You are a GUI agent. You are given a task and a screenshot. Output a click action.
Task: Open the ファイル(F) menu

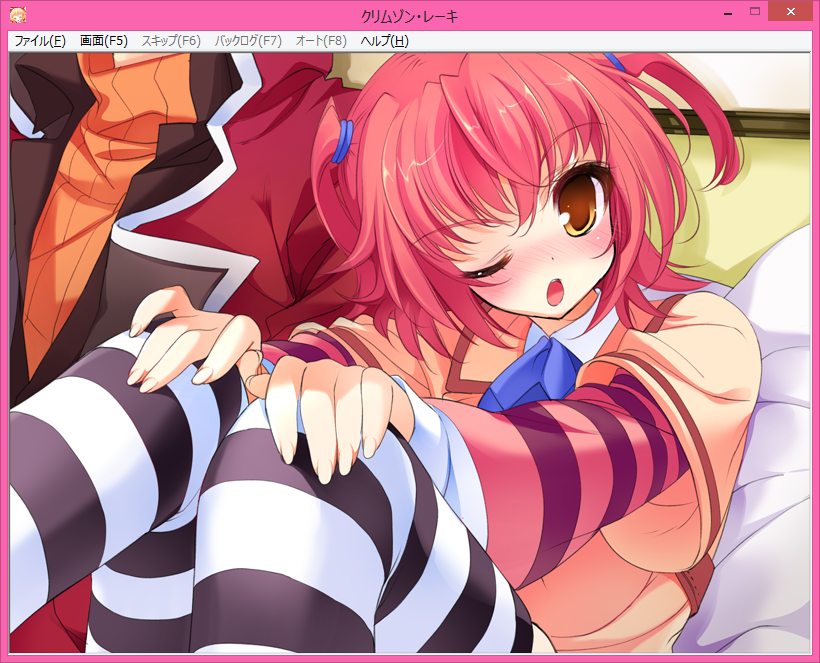[40, 41]
